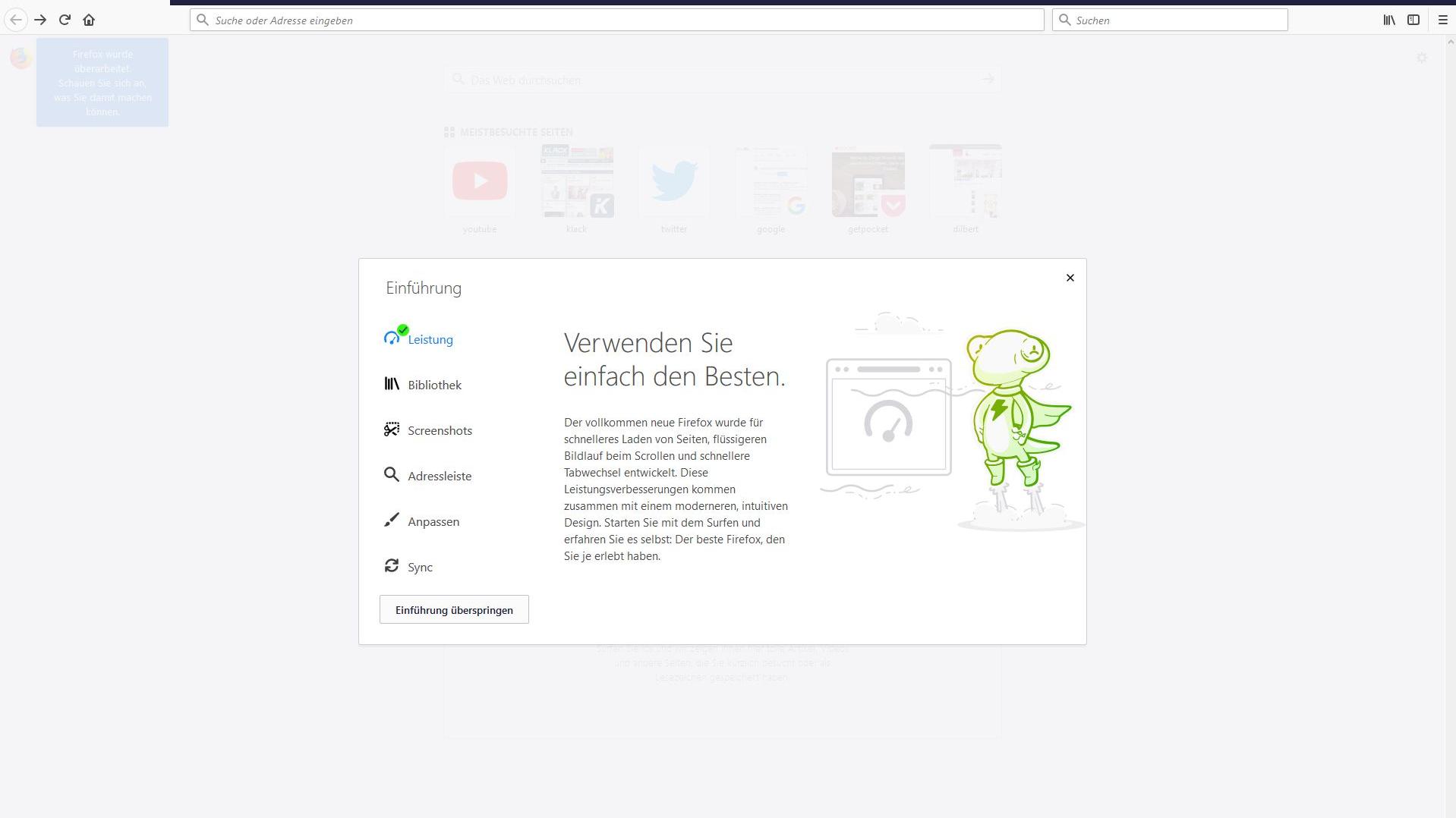The height and width of the screenshot is (818, 1456).
Task: Dismiss the Einführung dialog
Action: pyautogui.click(x=1070, y=278)
